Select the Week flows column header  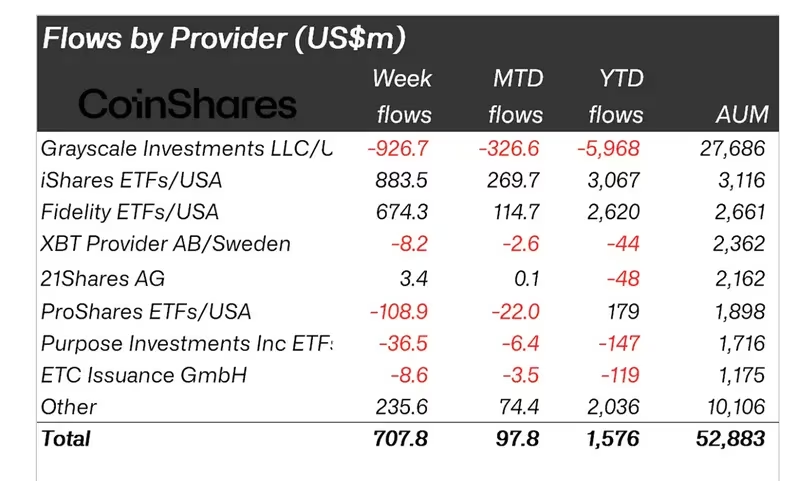coord(402,96)
